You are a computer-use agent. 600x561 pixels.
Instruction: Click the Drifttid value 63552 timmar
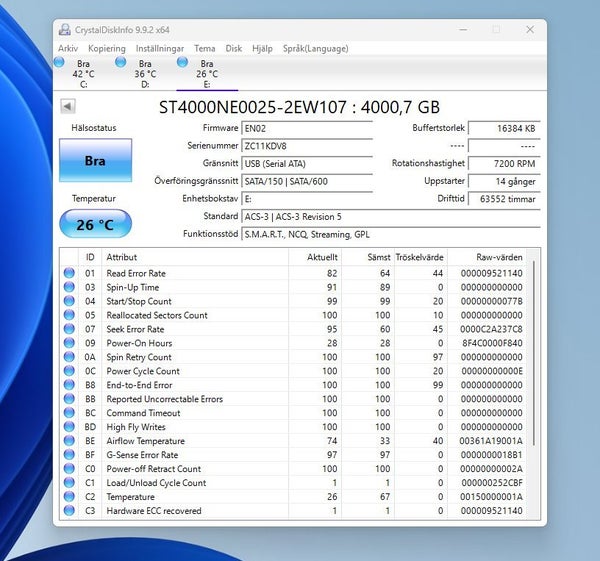tap(504, 199)
